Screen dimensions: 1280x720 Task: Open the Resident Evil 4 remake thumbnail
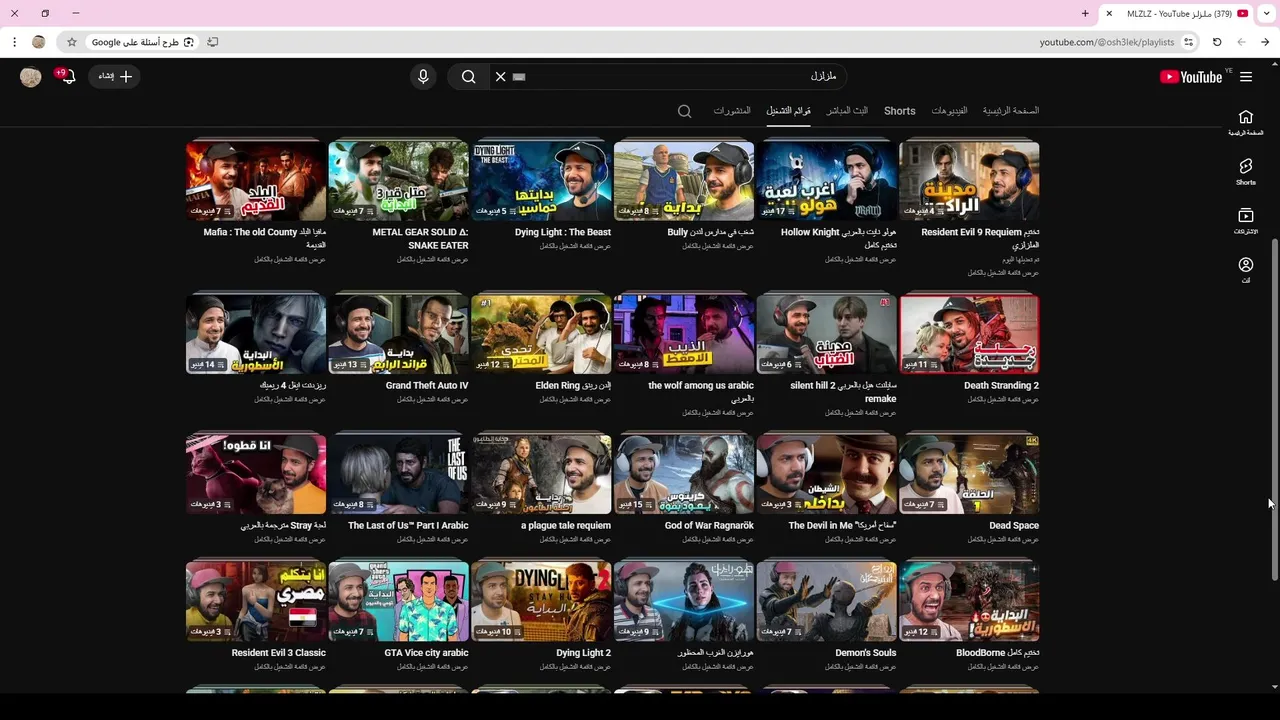pos(256,334)
